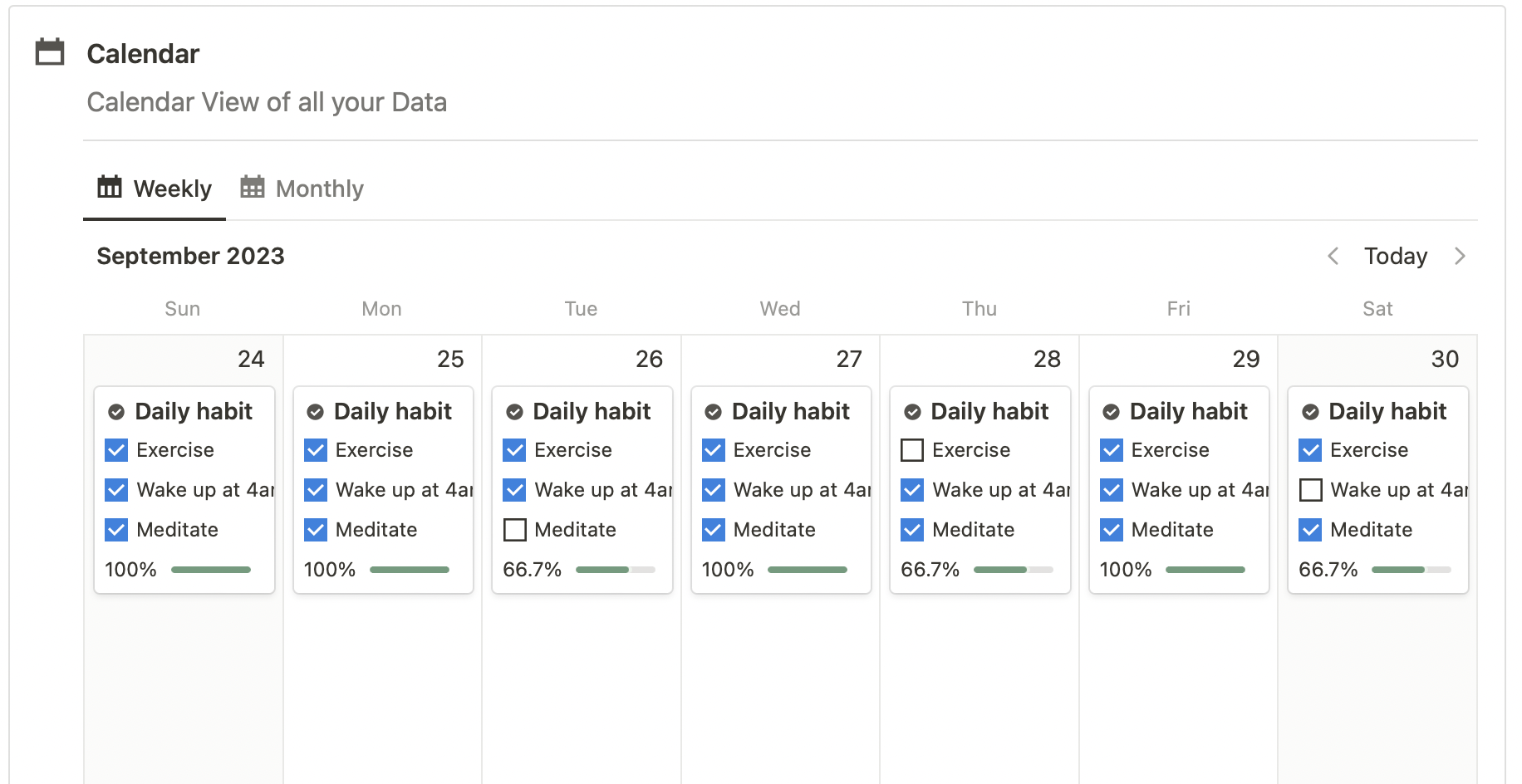Click the Weekly tab's calendar icon

pyautogui.click(x=110, y=187)
